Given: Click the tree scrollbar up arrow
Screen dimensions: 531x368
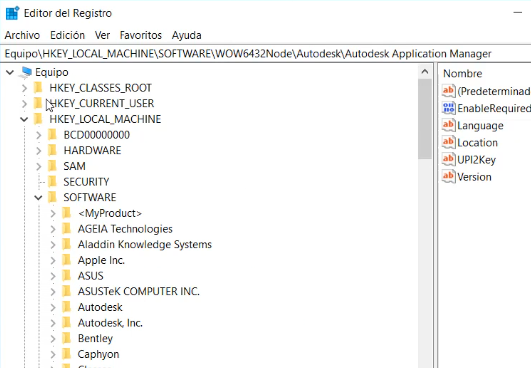Looking at the screenshot, I should 425,71.
